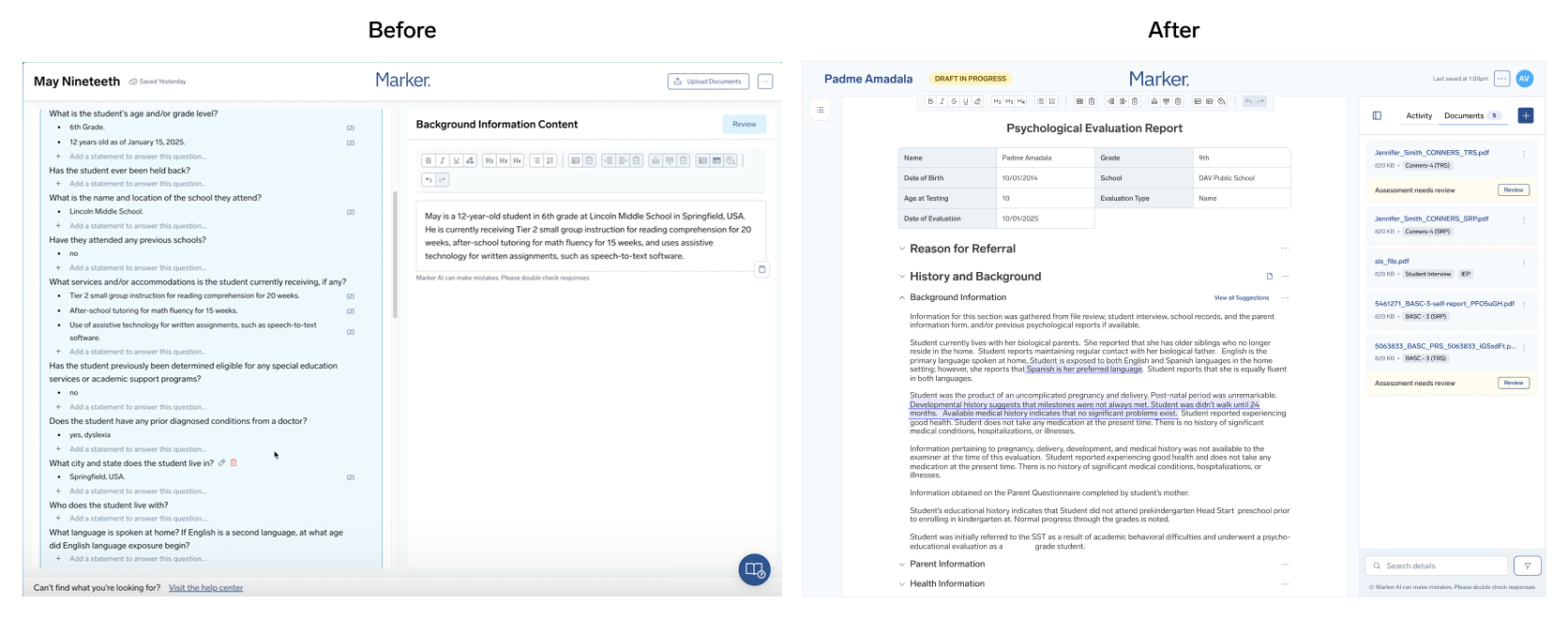The height and width of the screenshot is (619, 1568).
Task: Click Bold in the Before panel editor toolbar
Action: click(429, 160)
